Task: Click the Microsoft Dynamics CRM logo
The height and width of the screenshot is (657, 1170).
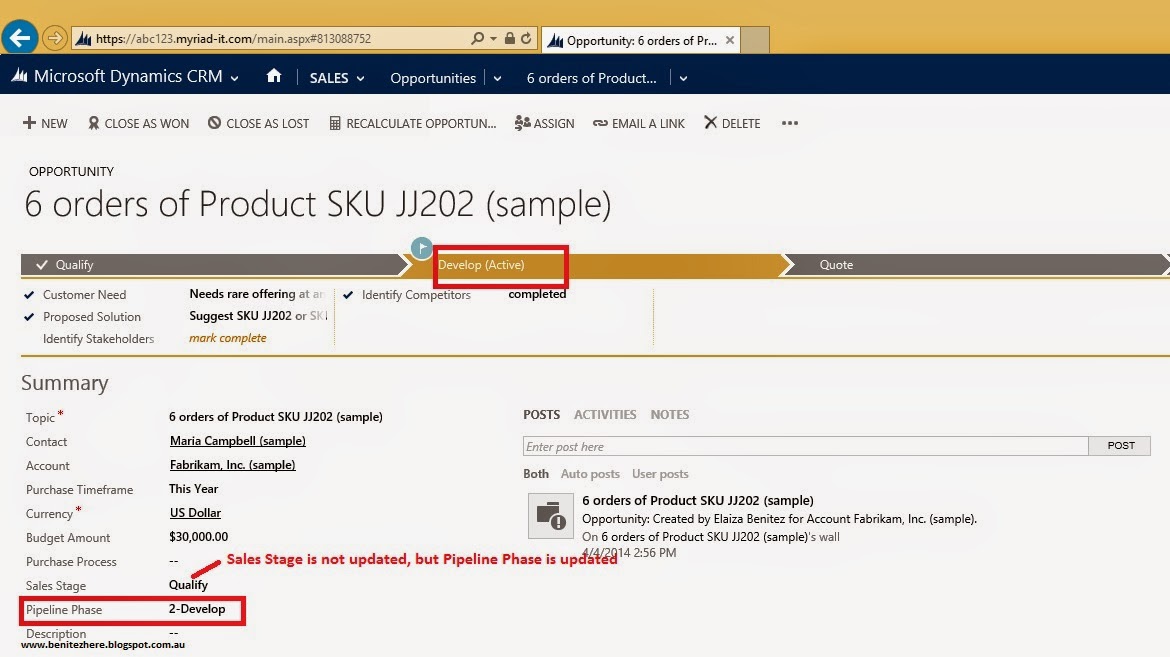Action: click(x=20, y=76)
